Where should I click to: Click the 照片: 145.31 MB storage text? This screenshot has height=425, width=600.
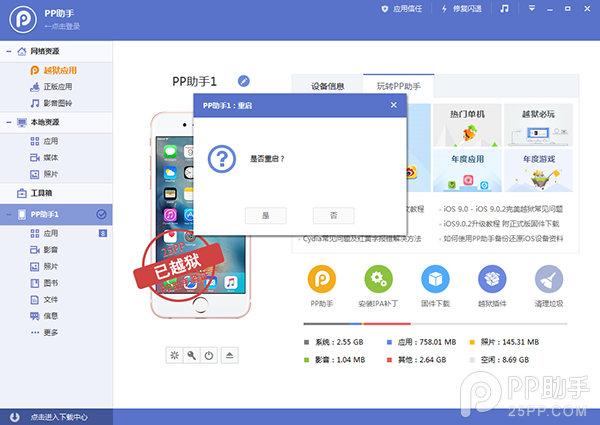click(510, 342)
